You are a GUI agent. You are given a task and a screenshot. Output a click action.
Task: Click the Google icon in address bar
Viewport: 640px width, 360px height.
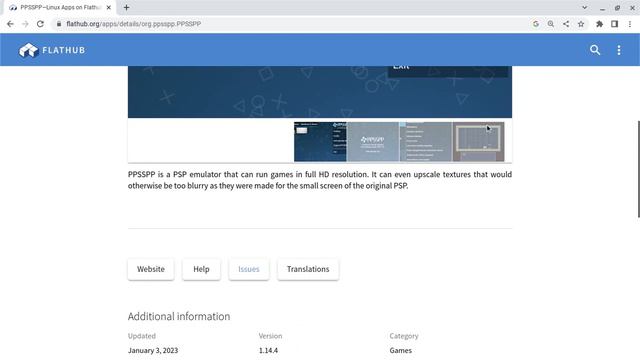point(536,24)
